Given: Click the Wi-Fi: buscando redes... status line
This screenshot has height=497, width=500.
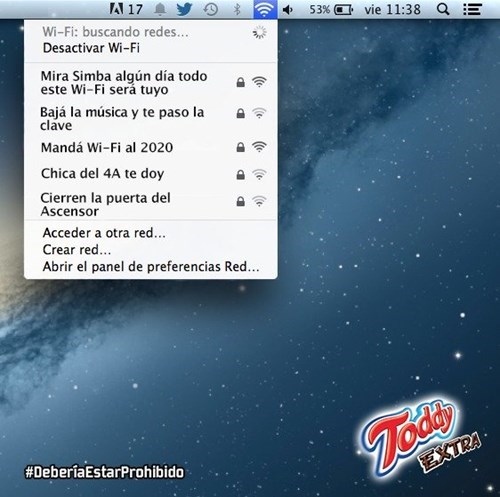Looking at the screenshot, I should (115, 32).
